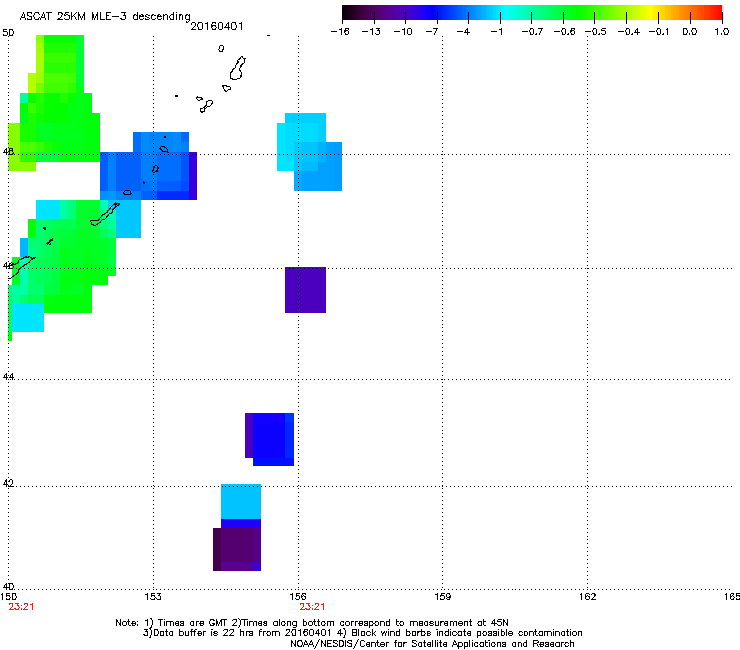740x650 pixels.
Task: Click the cyan section of the color bar
Action: point(507,13)
